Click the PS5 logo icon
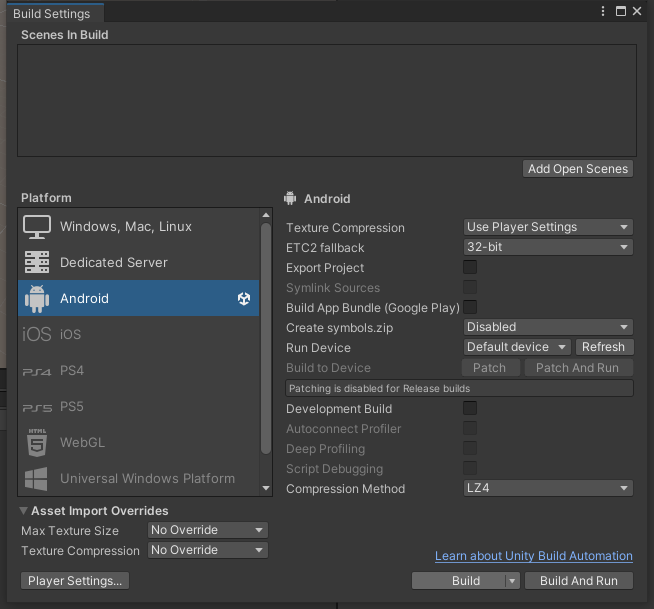Viewport: 654px width, 609px height. tap(37, 408)
